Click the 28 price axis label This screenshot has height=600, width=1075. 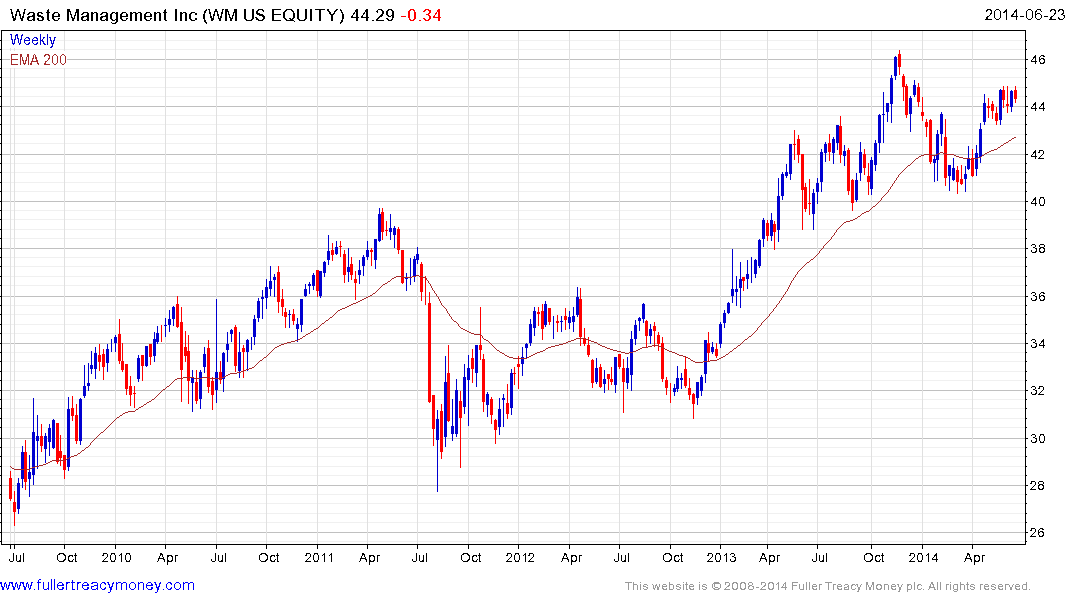[x=1037, y=486]
